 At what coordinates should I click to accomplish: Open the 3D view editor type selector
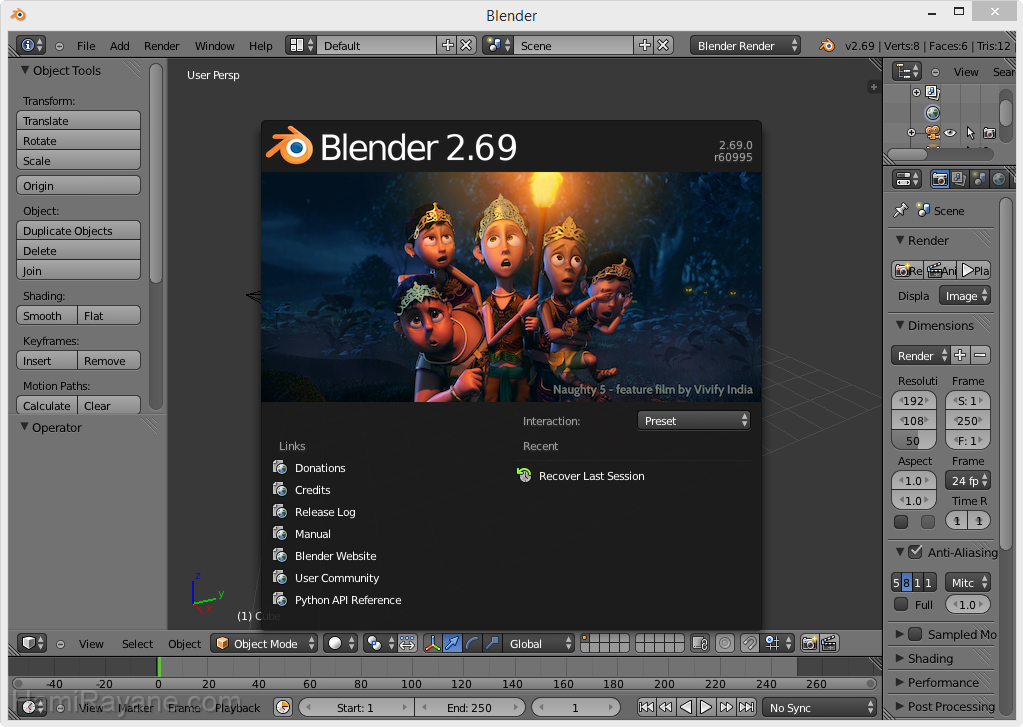click(31, 643)
